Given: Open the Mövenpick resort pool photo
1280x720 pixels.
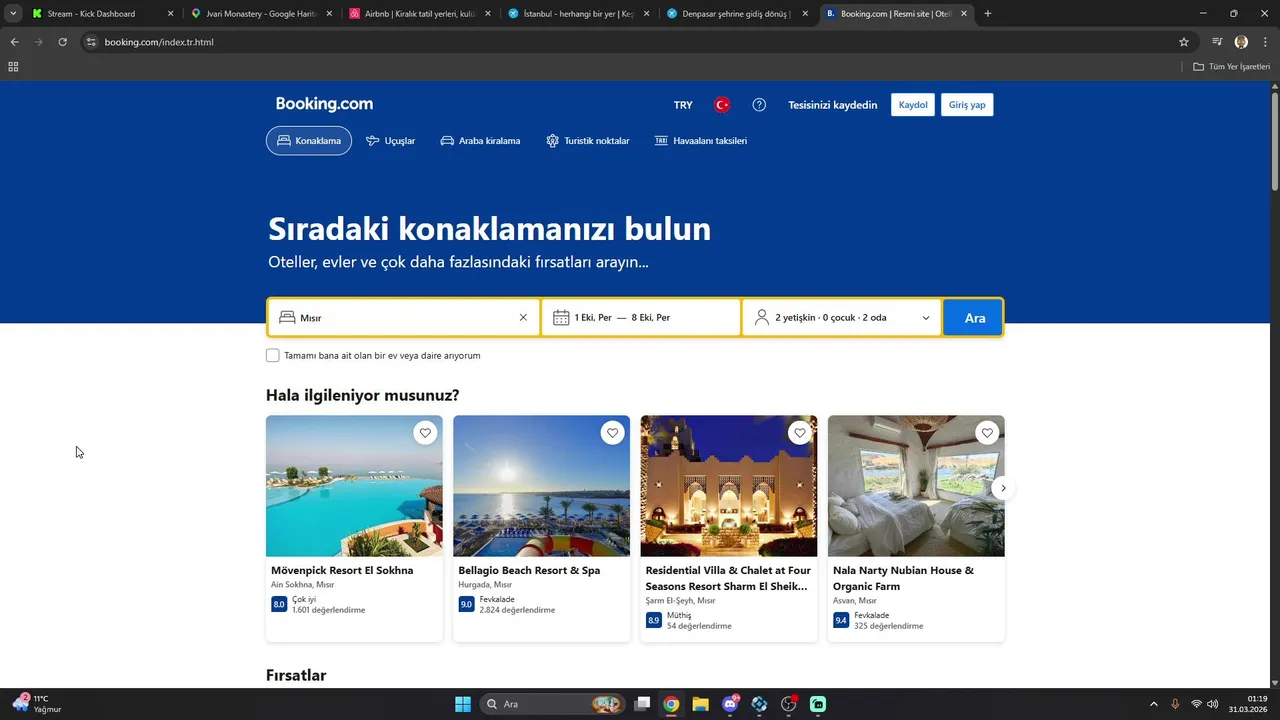Looking at the screenshot, I should click(x=354, y=486).
